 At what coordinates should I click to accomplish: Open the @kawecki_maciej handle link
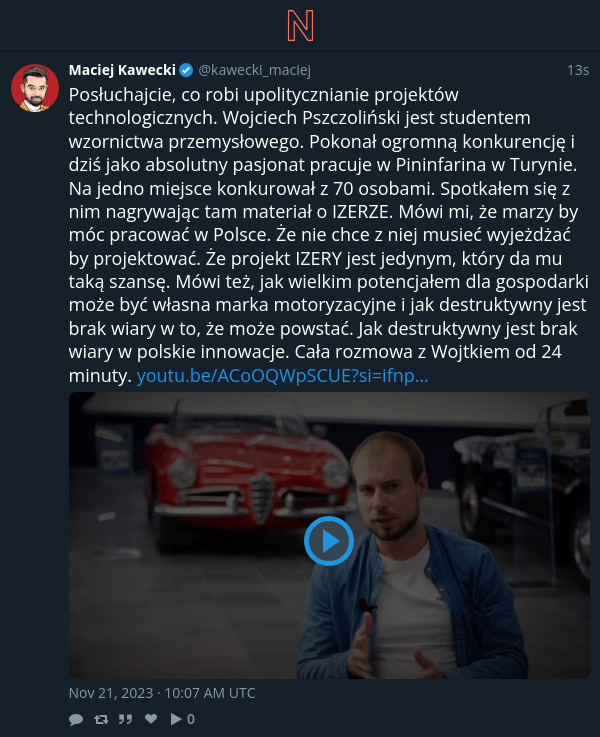(255, 70)
